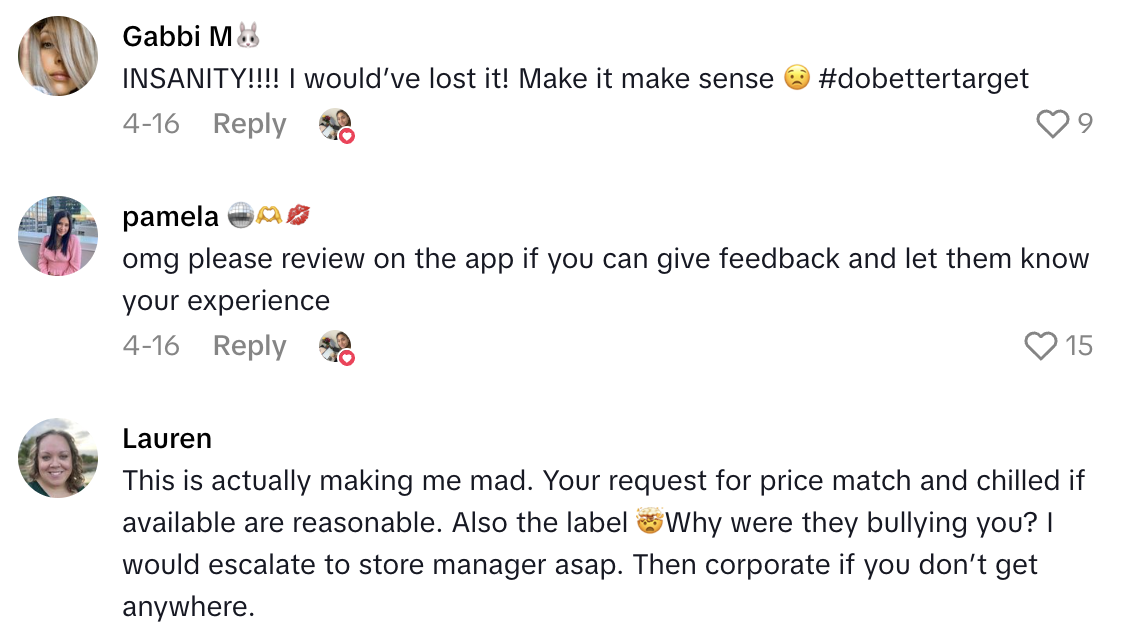Click the 4-16 date on Gabbi M's comment
The width and height of the screenshot is (1124, 630).
151,123
